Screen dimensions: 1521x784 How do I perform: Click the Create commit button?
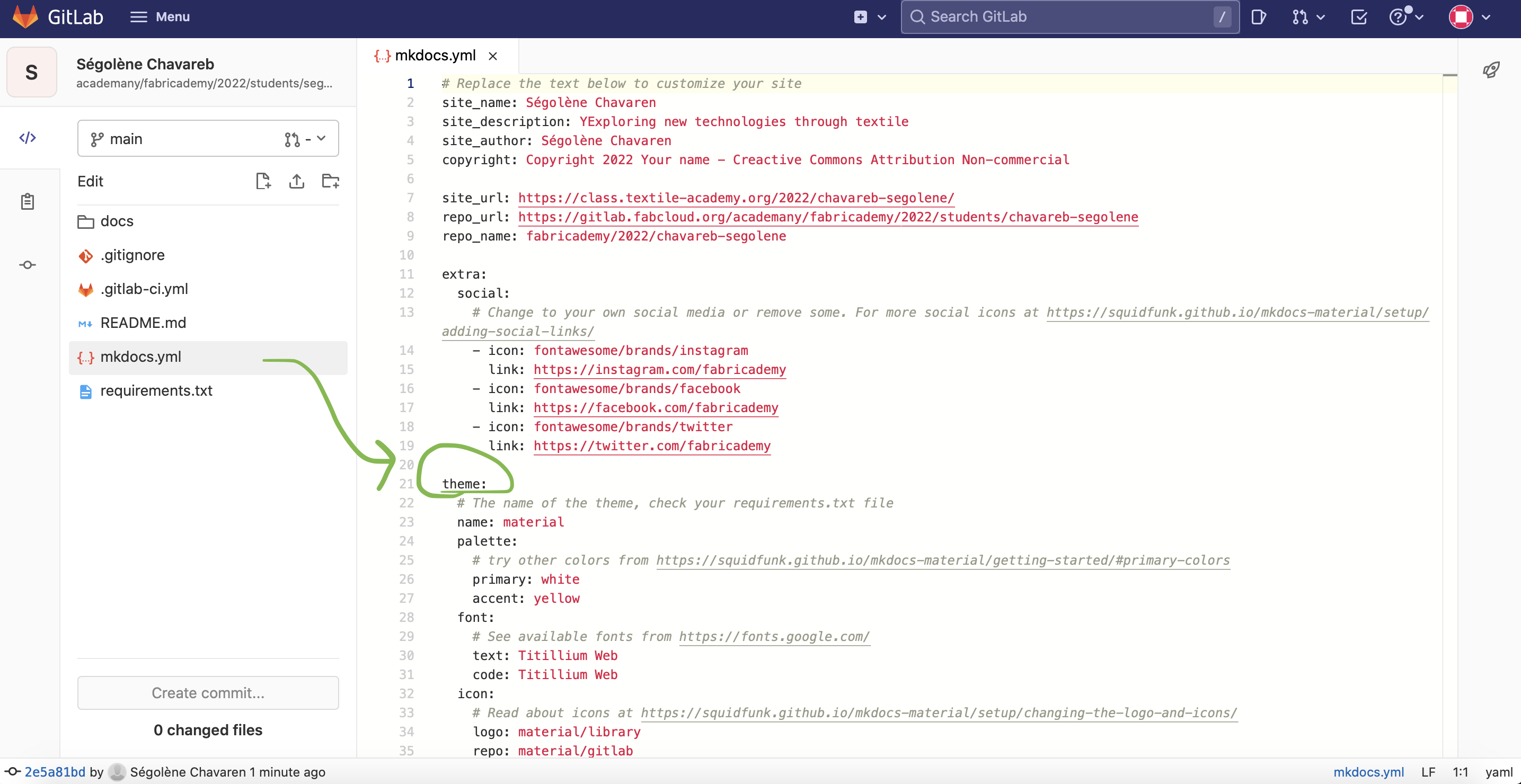208,692
